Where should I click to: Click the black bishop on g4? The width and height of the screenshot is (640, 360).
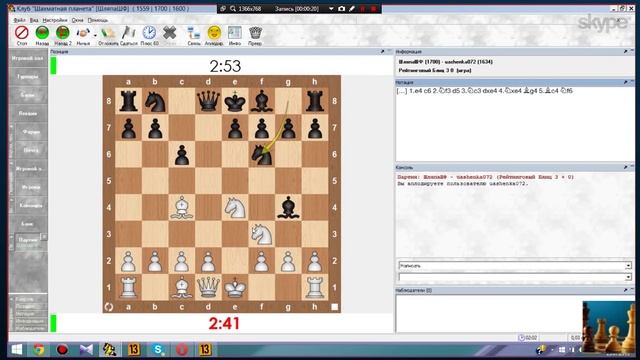(x=288, y=207)
